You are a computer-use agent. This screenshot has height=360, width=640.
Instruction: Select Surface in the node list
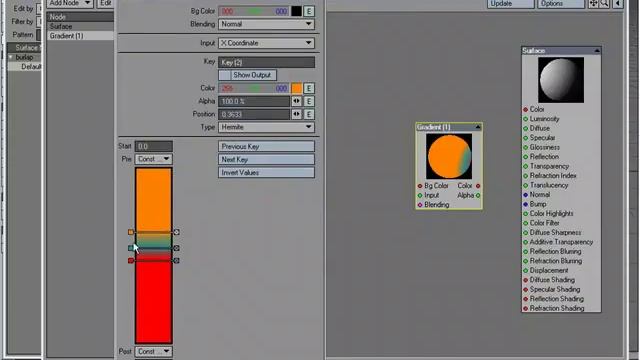pos(80,27)
